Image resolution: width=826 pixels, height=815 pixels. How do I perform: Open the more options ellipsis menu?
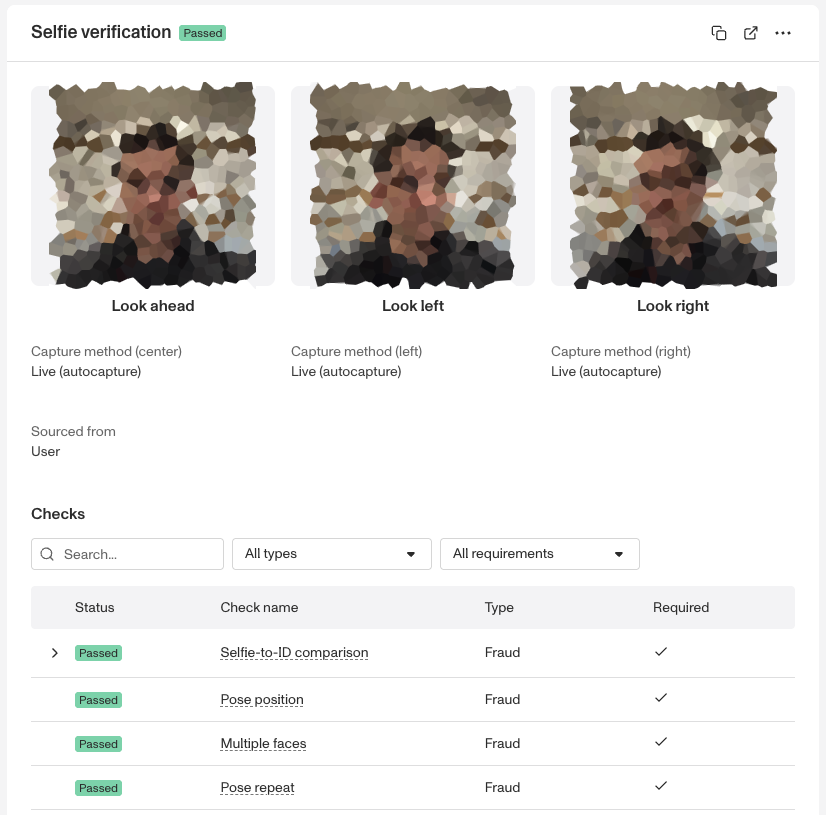(783, 33)
